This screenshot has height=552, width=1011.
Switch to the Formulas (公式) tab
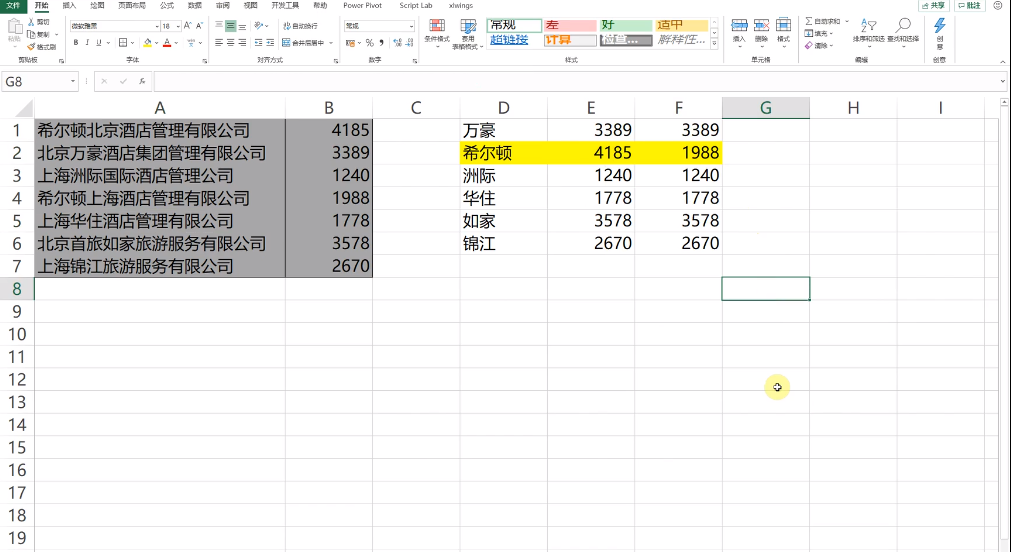166,5
